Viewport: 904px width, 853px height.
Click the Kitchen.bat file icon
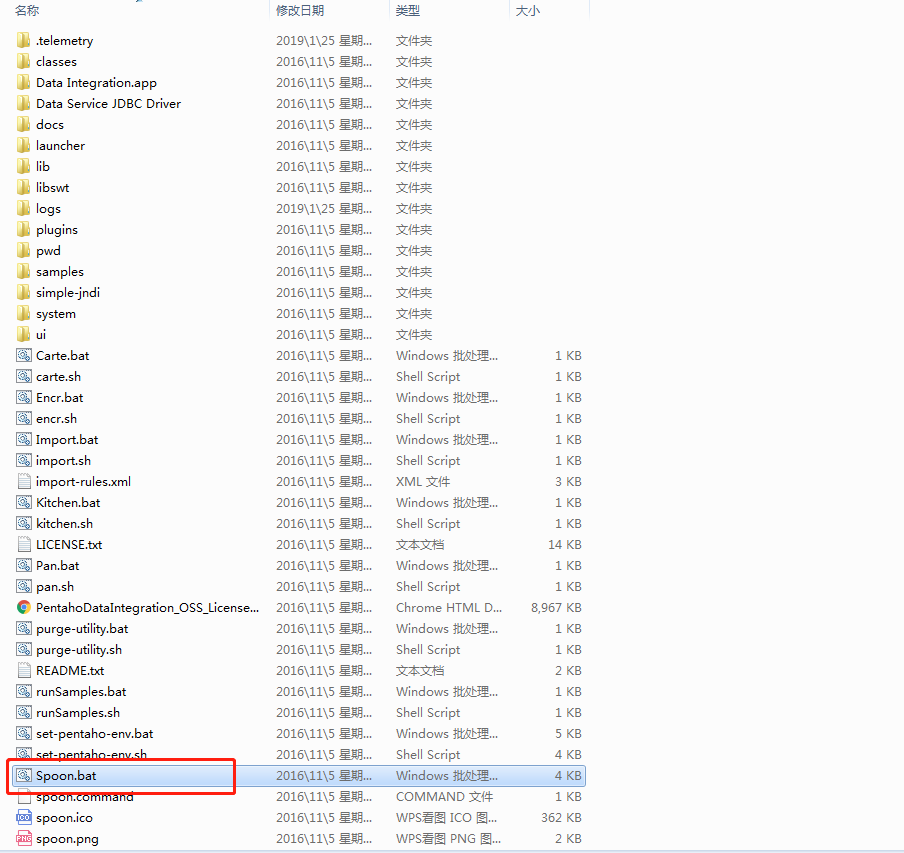tap(24, 503)
